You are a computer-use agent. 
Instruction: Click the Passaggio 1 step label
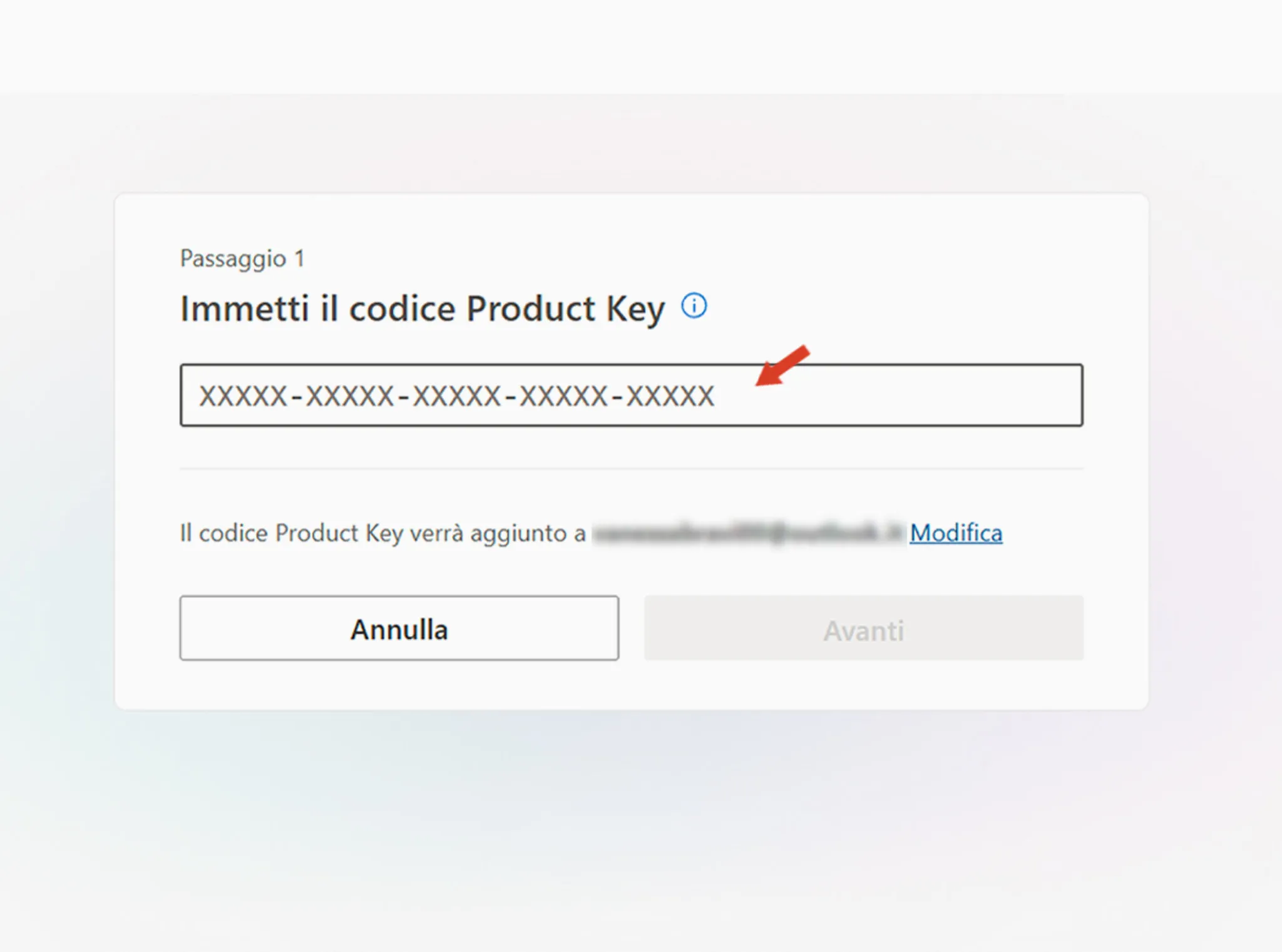coord(243,257)
